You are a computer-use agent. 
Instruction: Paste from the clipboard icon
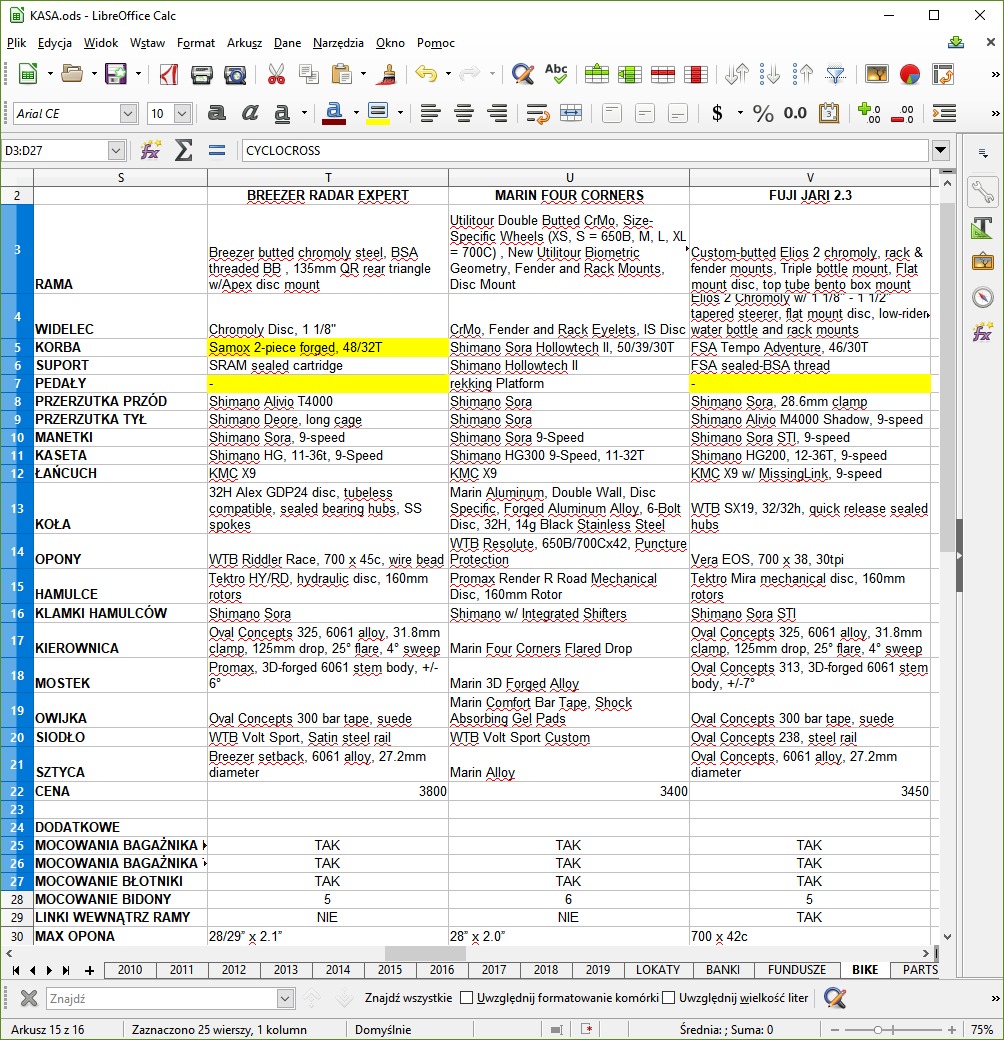[342, 74]
